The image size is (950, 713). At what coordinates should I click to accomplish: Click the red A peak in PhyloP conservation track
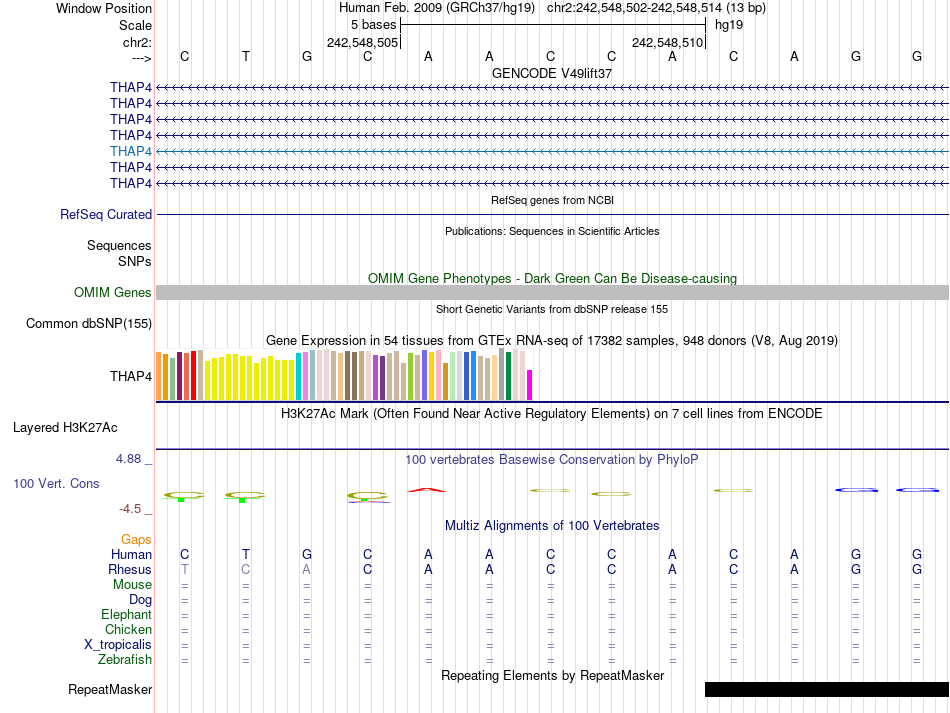pyautogui.click(x=427, y=489)
